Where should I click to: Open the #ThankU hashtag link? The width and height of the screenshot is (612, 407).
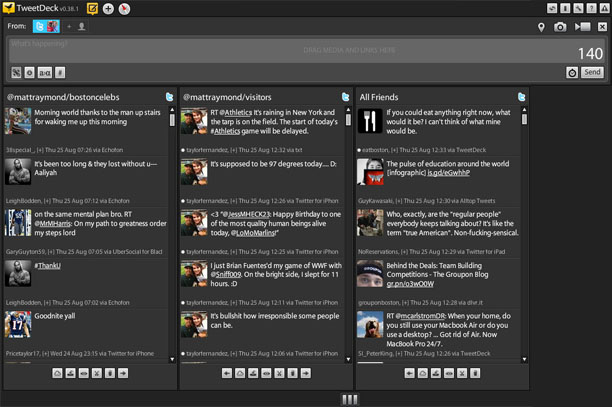pos(48,265)
